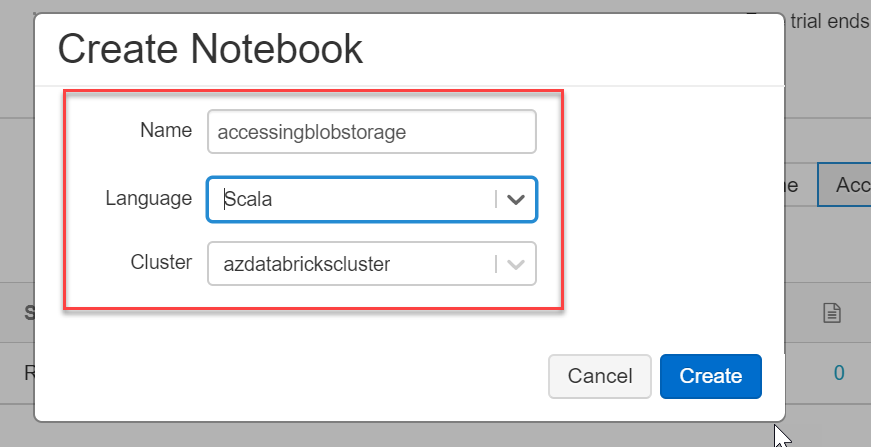Viewport: 871px width, 447px height.
Task: Expand the Language dropdown chevron arrow
Action: pos(516,199)
